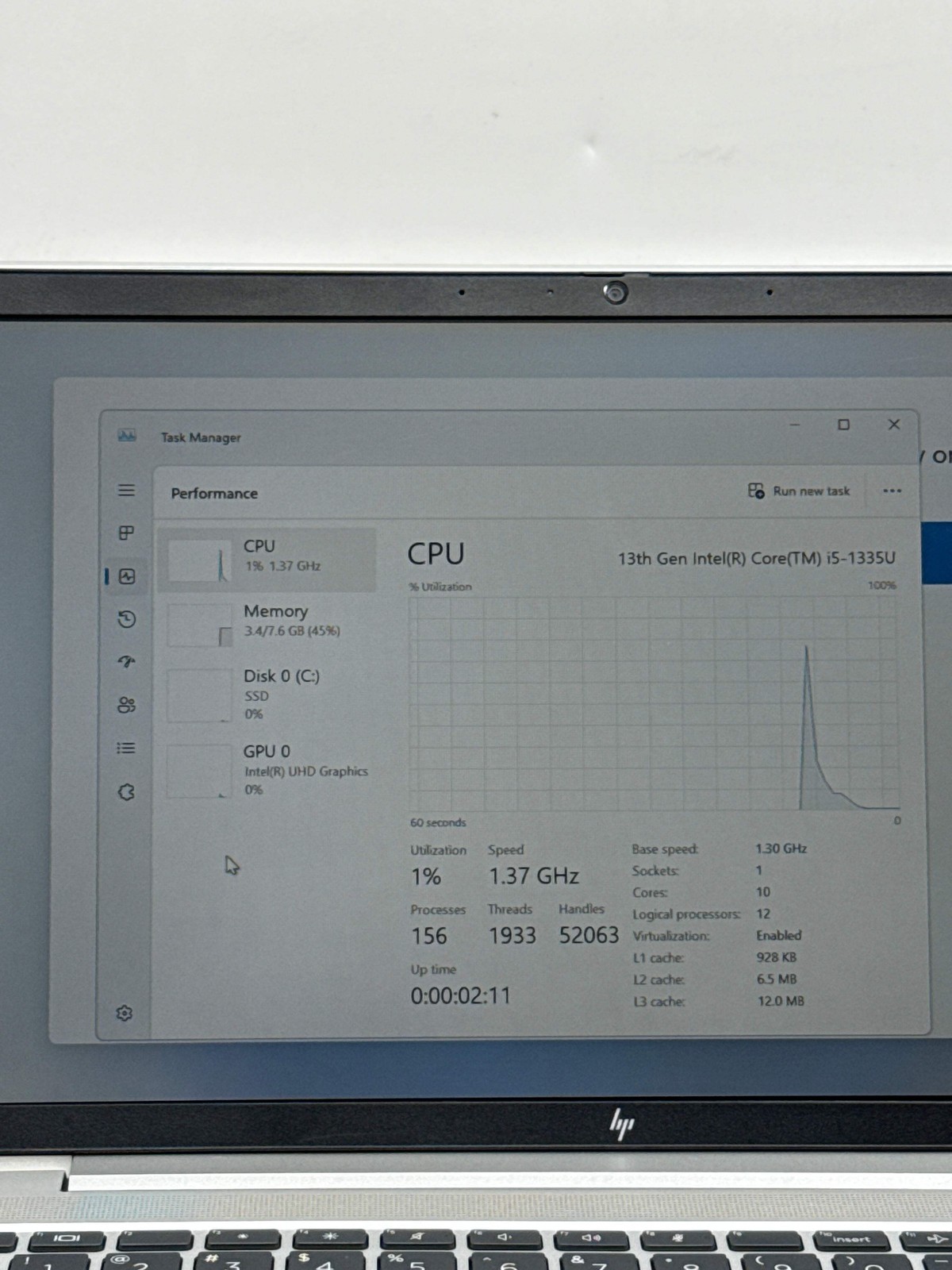Select the CPU performance entry
This screenshot has width=952, height=1270.
point(267,560)
